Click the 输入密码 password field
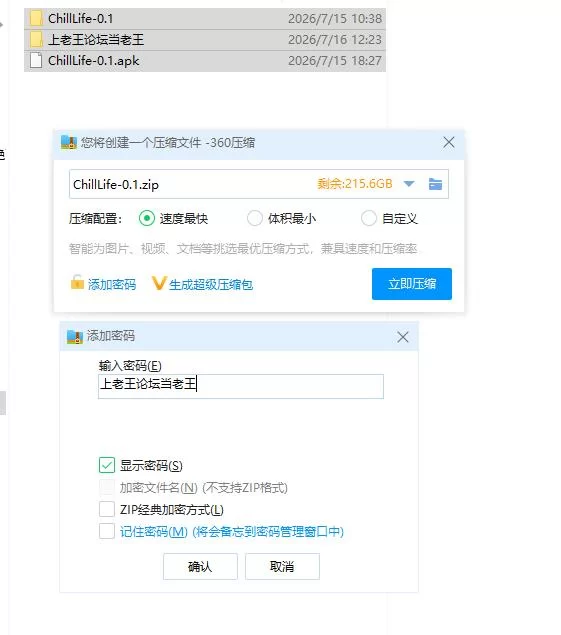The image size is (561, 635). (241, 386)
